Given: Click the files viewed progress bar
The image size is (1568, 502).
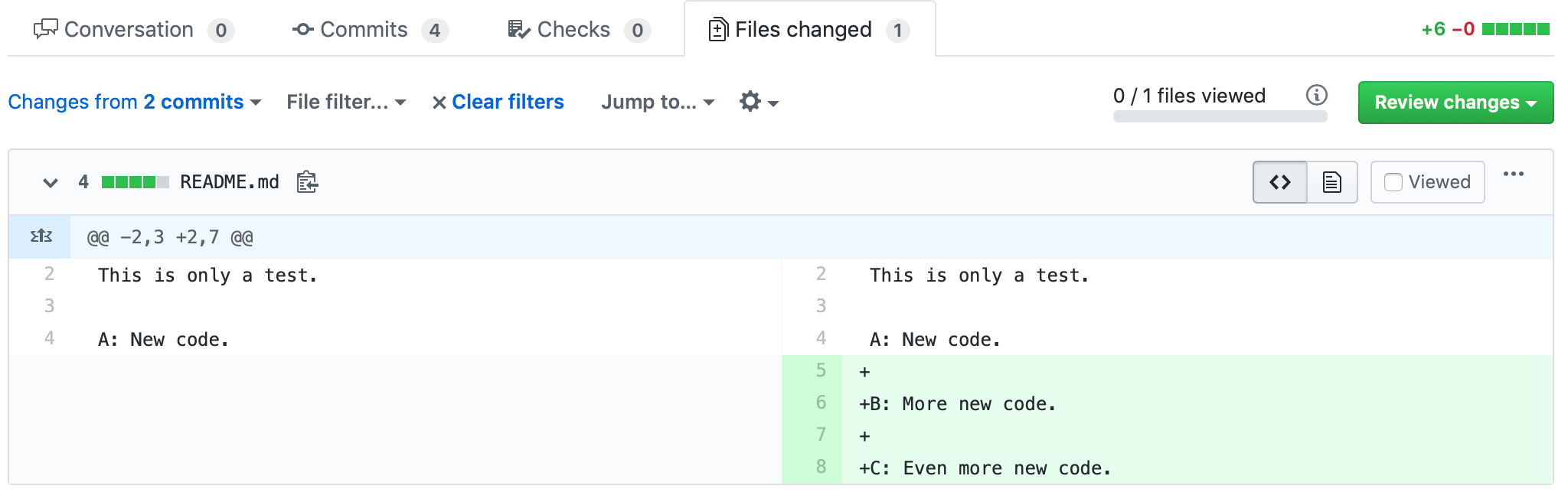Looking at the screenshot, I should pos(1220,116).
